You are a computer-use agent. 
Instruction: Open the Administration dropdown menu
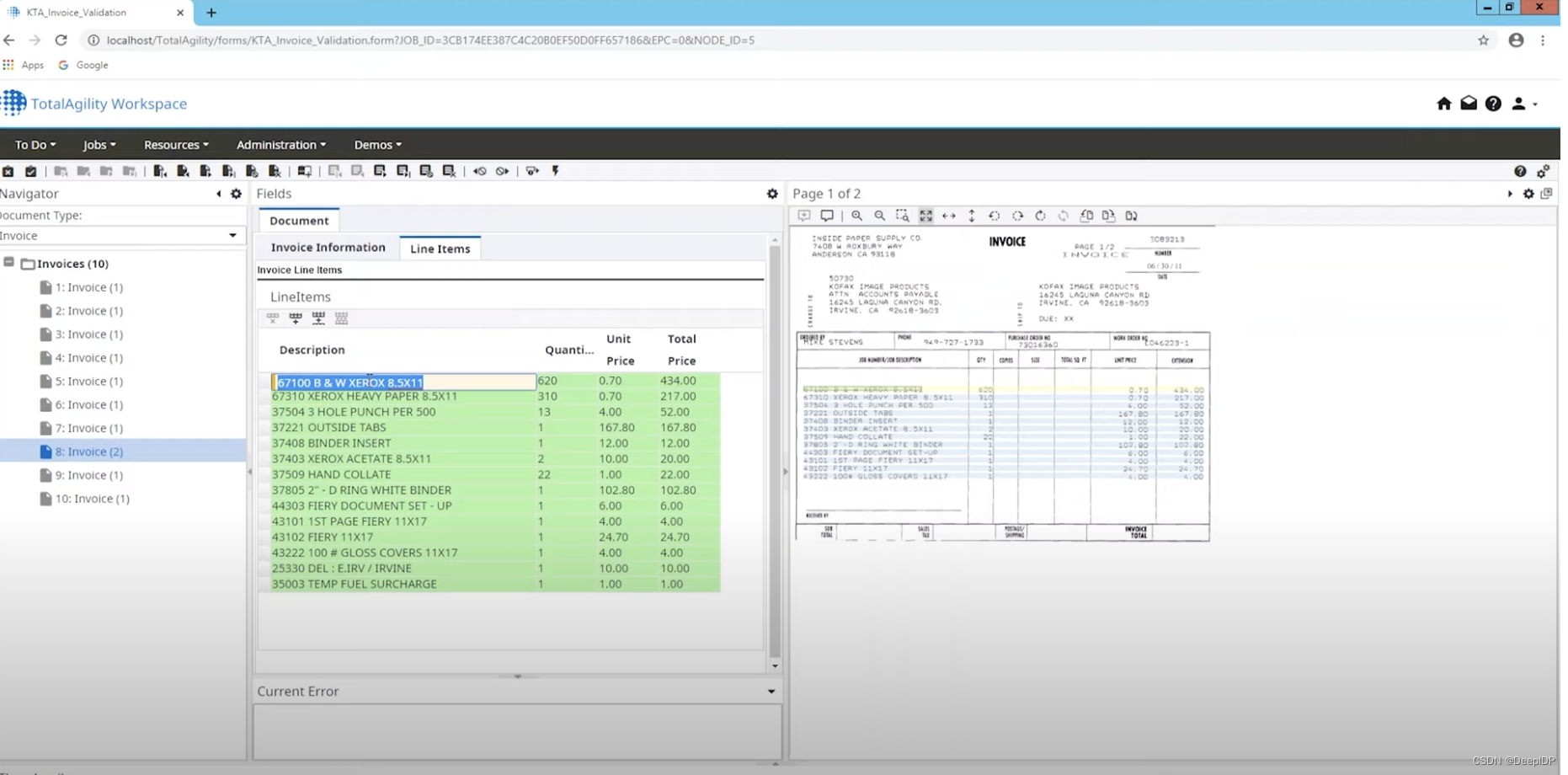[x=281, y=145]
